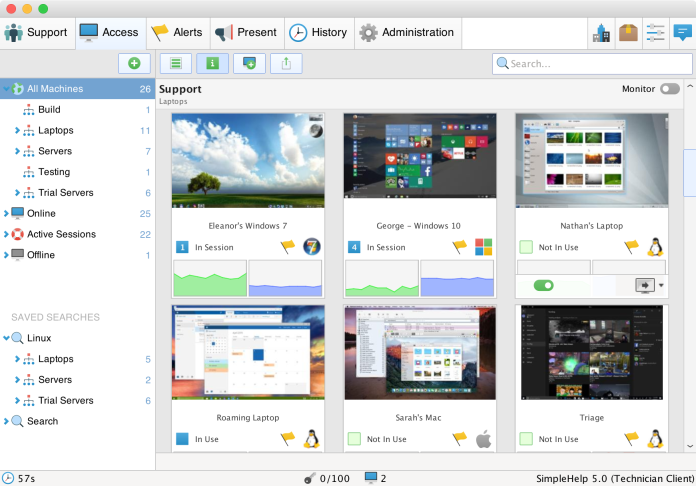Expand the Trial Servers group under All Machines
This screenshot has width=696, height=486.
pos(17,193)
